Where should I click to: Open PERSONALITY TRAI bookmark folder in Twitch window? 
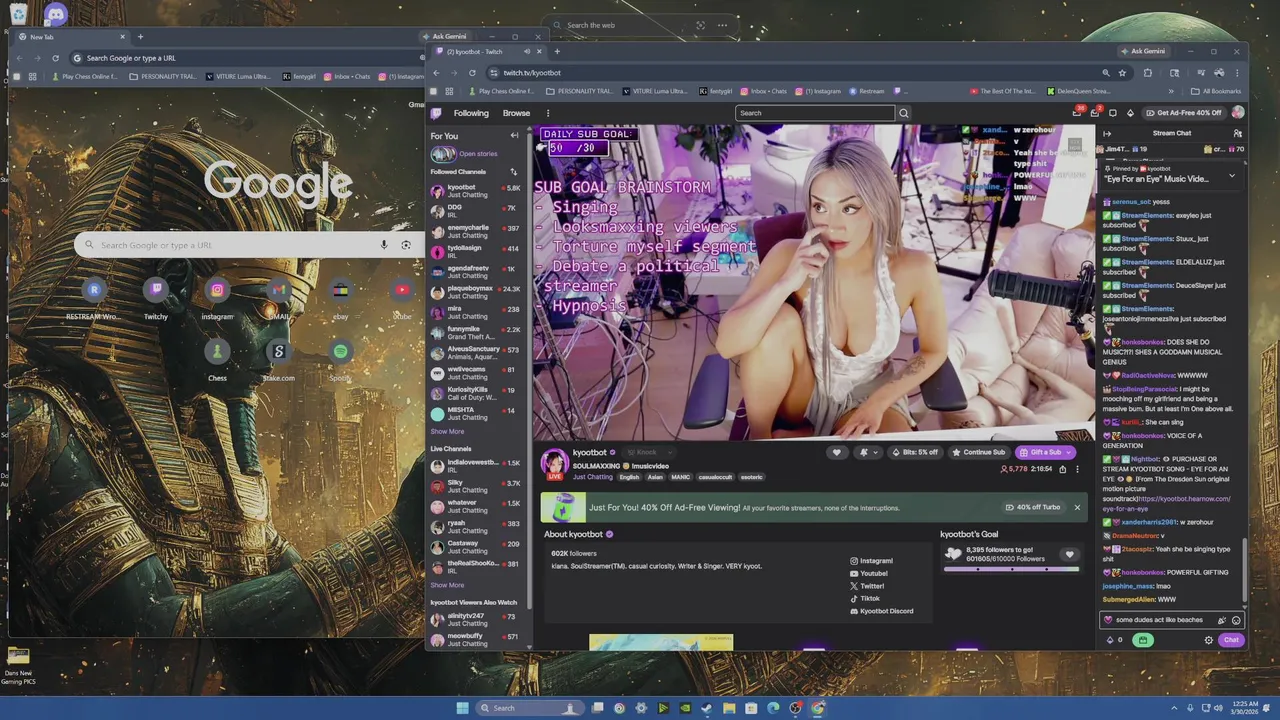click(580, 91)
